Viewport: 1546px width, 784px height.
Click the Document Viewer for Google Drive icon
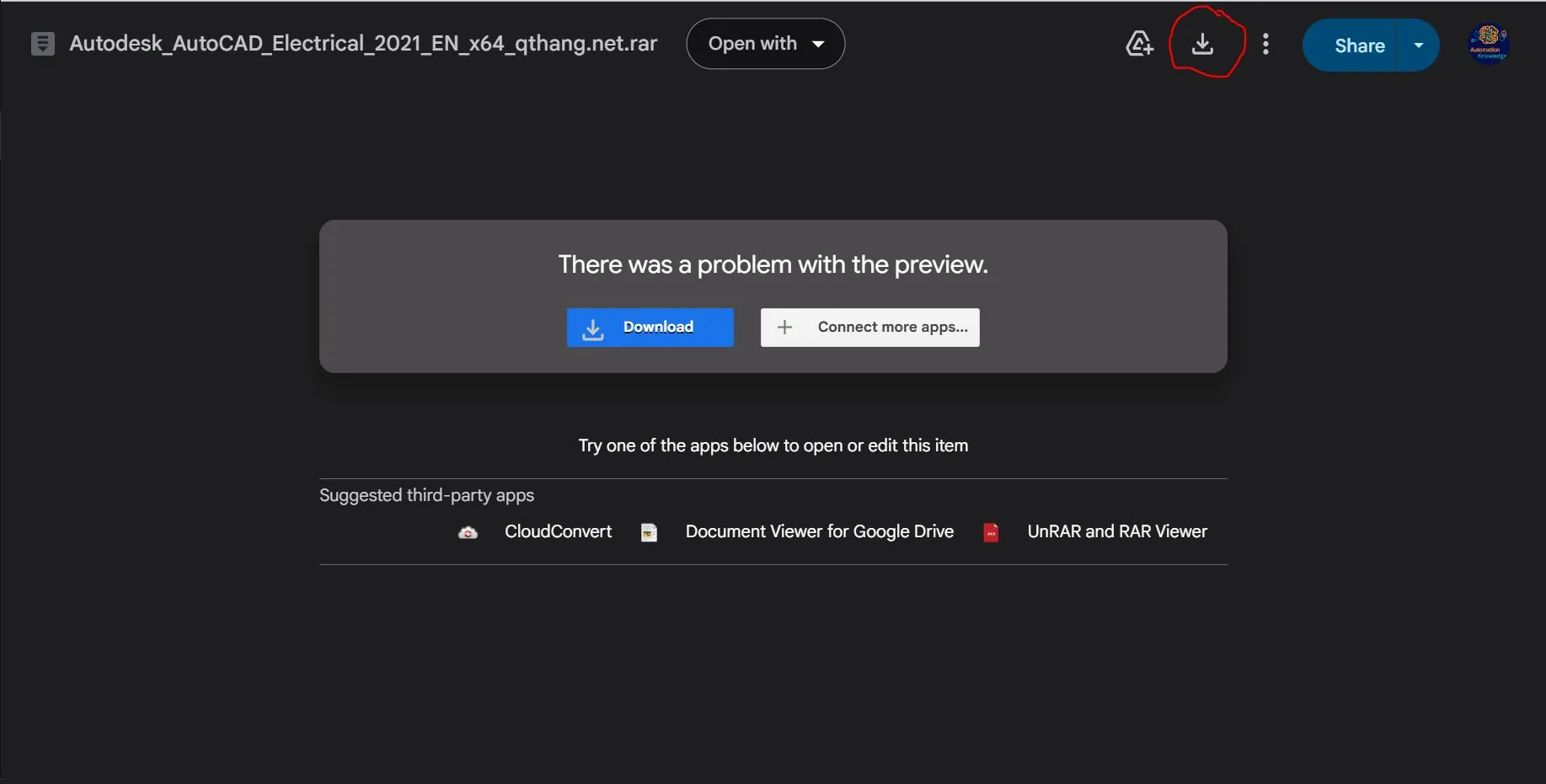tap(649, 532)
